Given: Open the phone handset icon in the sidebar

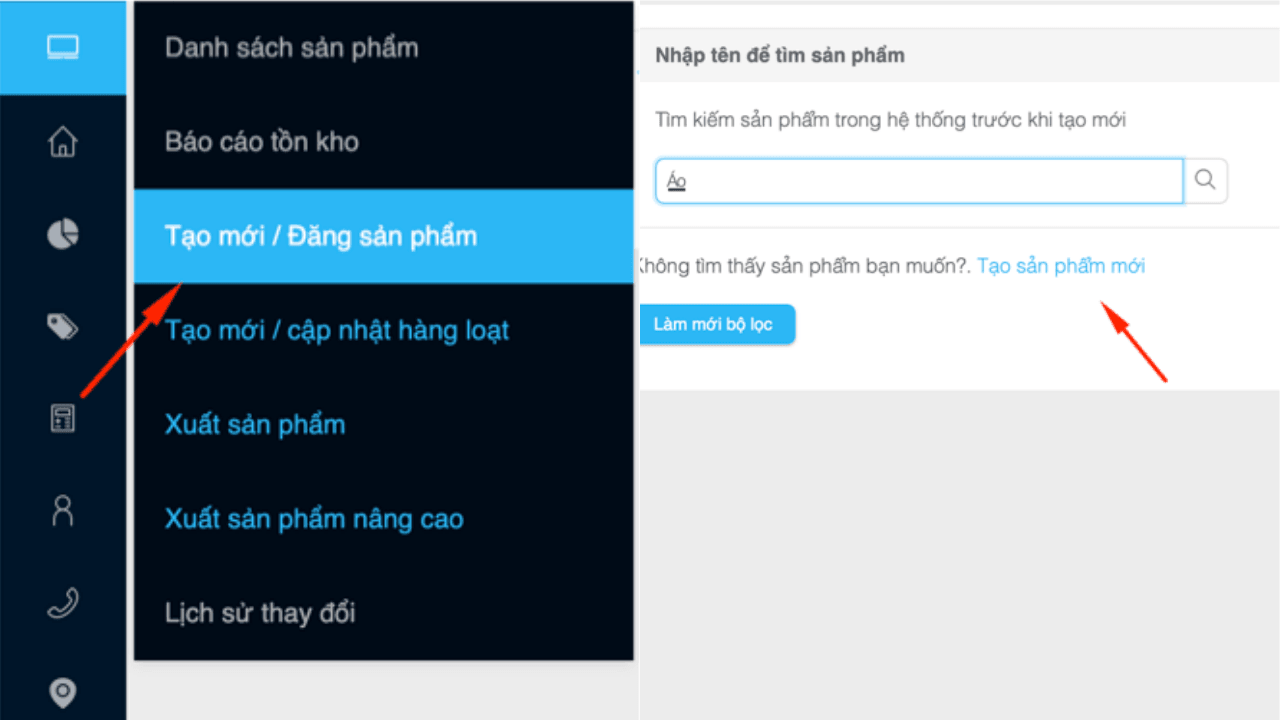Looking at the screenshot, I should pyautogui.click(x=63, y=603).
